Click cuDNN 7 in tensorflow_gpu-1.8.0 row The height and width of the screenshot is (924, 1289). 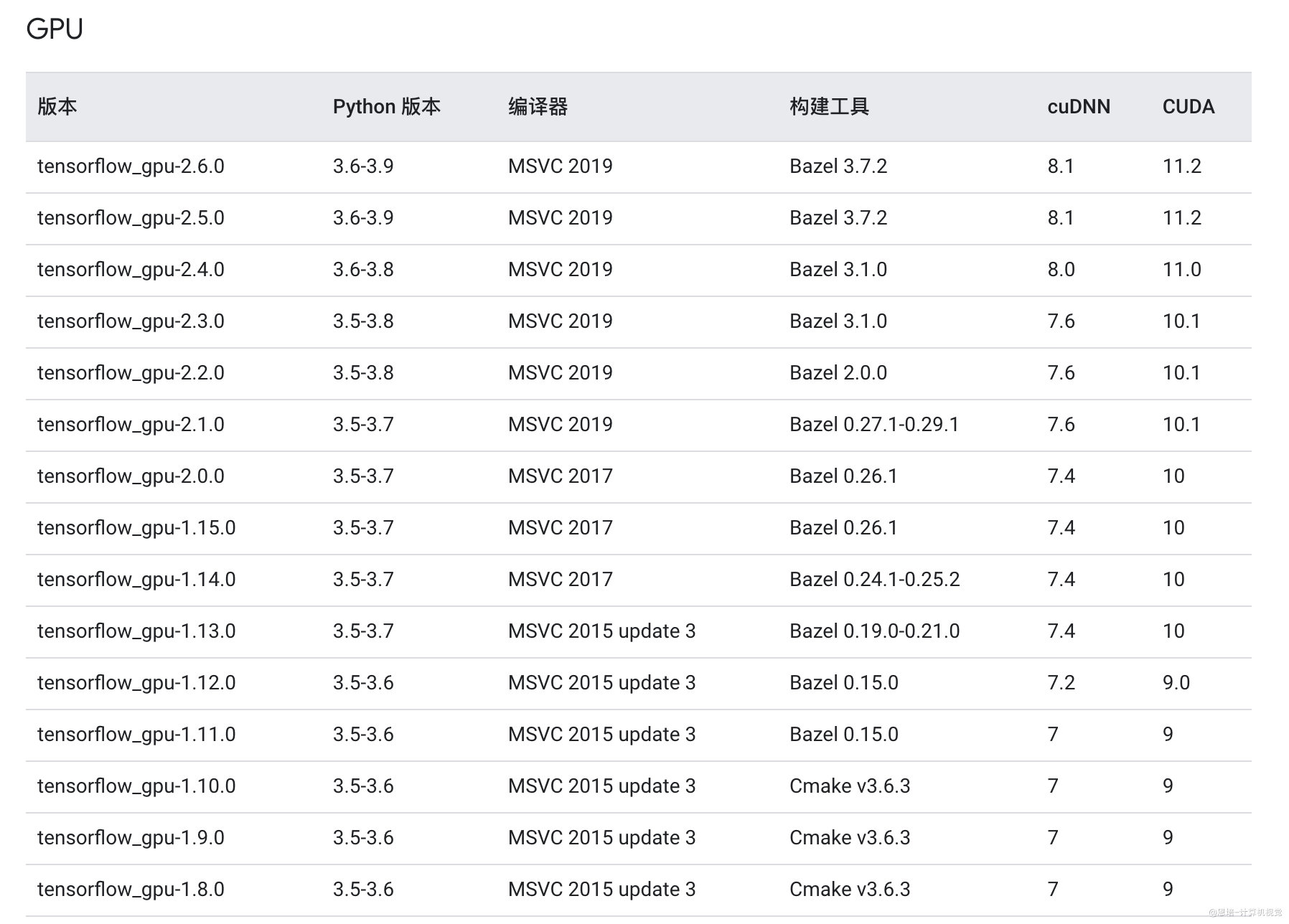click(x=1053, y=890)
